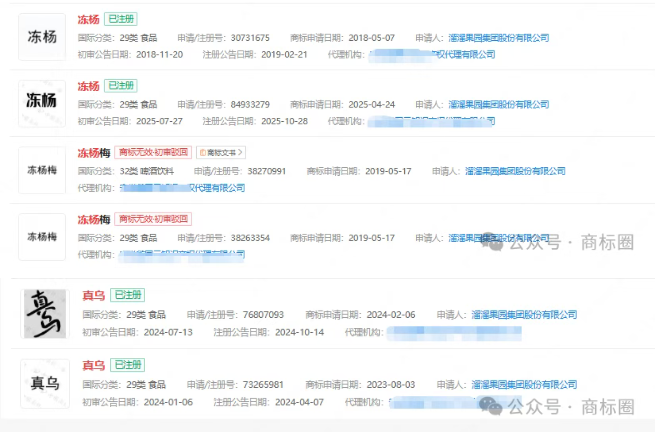This screenshot has height=433, width=658.
Task: Open the 冻杨 title link filed 2018-05-07
Action: pos(88,20)
